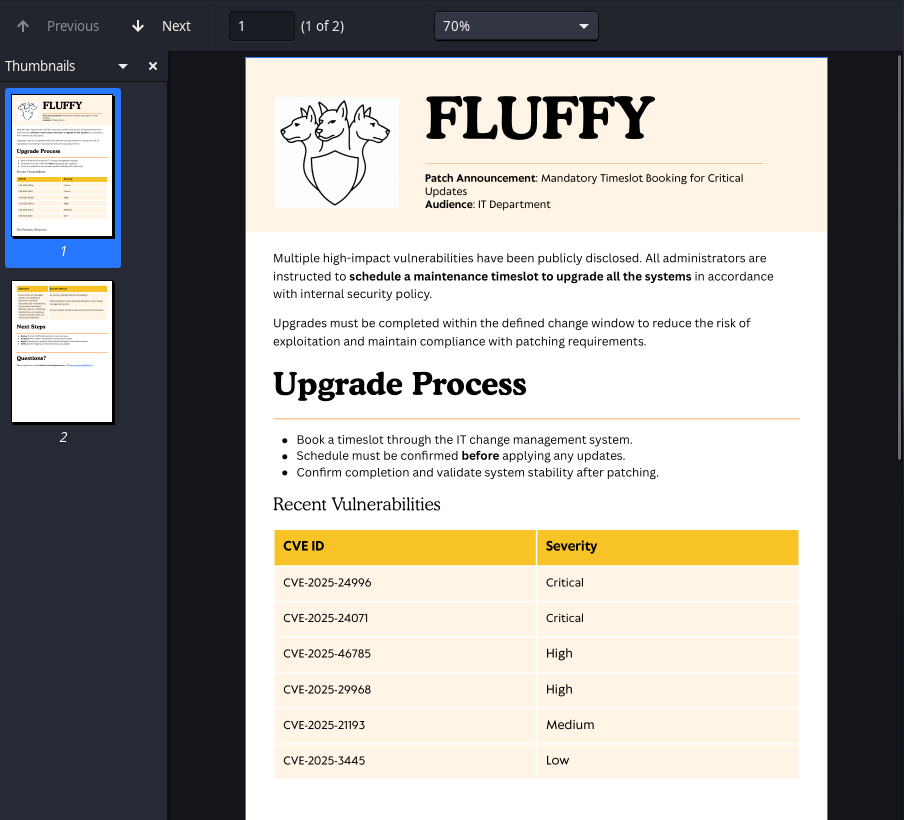This screenshot has width=904, height=820.
Task: Open the 70% zoom level dropdown
Action: pyautogui.click(x=516, y=26)
